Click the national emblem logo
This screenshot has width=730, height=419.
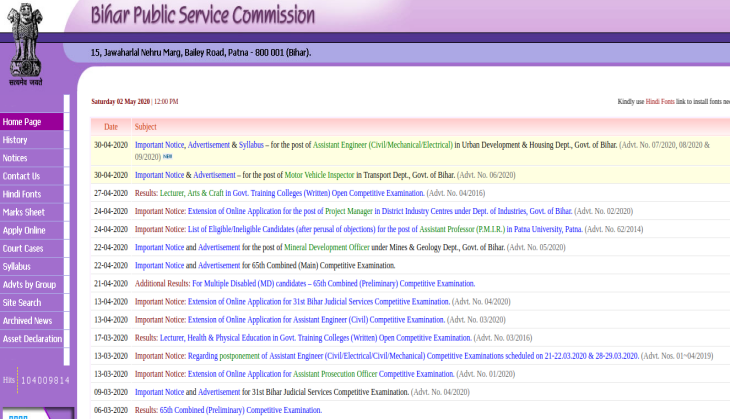[26, 44]
